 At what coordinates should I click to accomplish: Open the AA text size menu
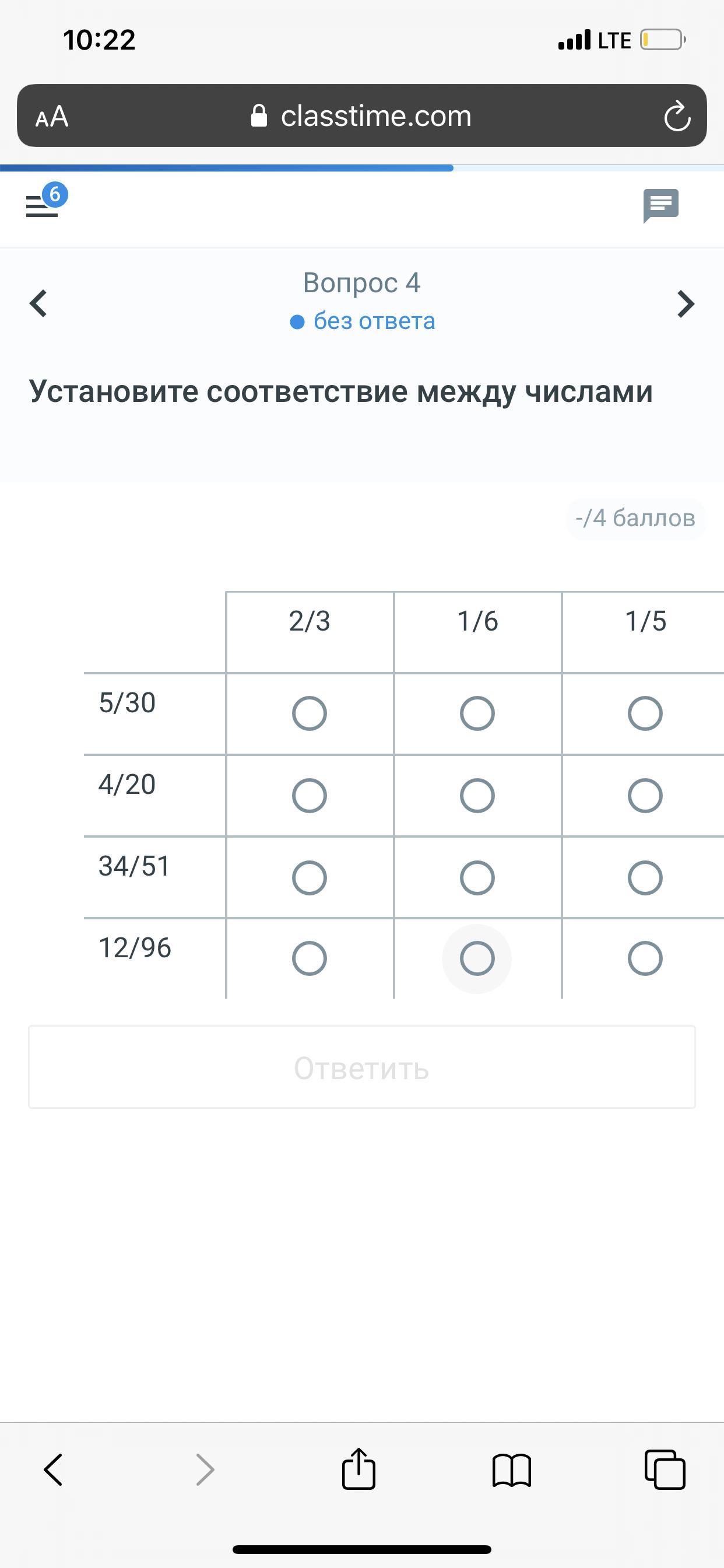[x=52, y=116]
